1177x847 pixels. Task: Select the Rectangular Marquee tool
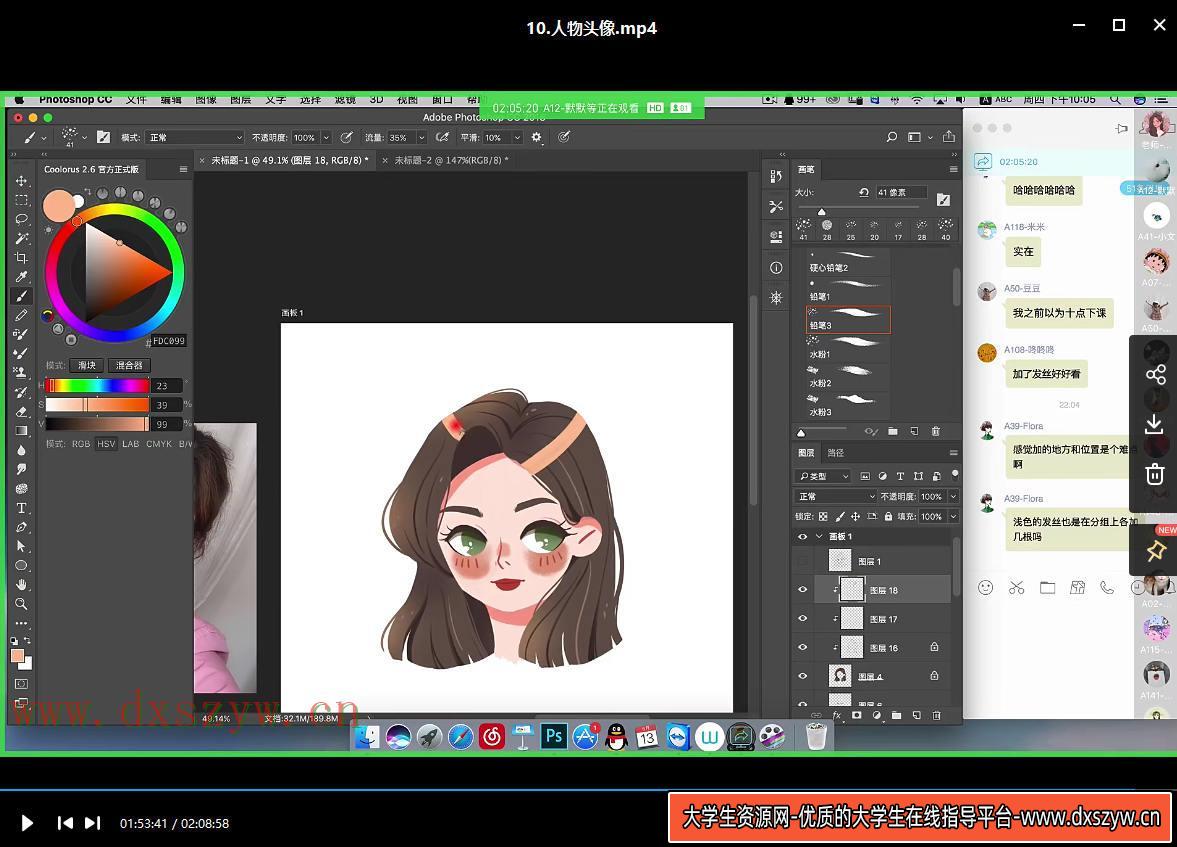tap(21, 200)
